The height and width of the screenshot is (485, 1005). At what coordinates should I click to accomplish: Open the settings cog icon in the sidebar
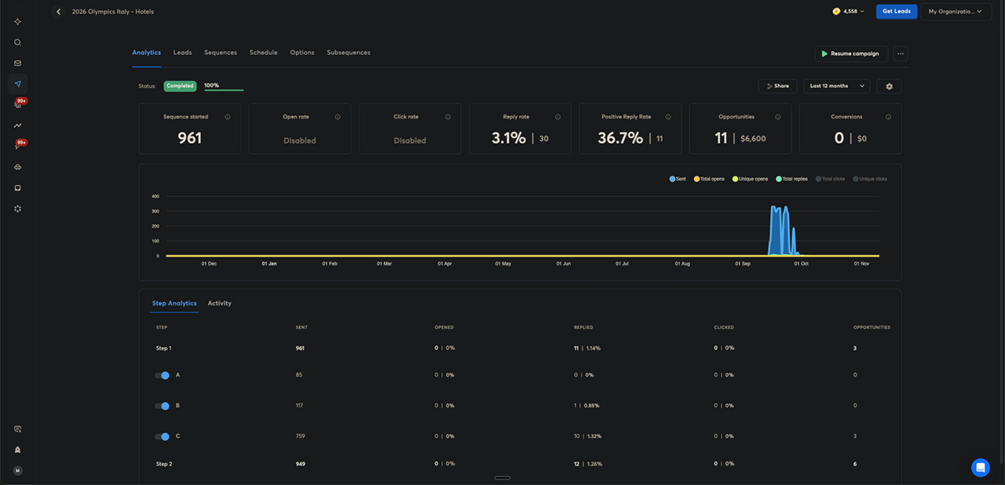point(18,209)
